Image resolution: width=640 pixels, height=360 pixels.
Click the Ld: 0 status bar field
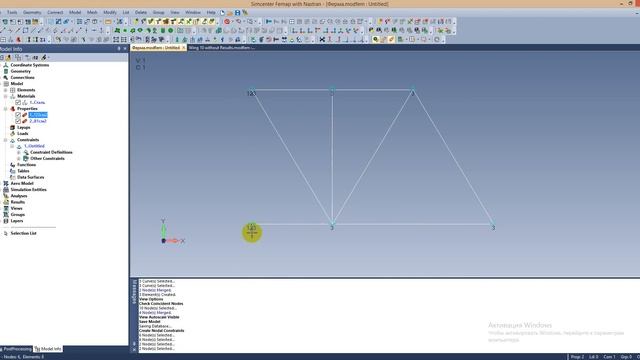(x=593, y=357)
